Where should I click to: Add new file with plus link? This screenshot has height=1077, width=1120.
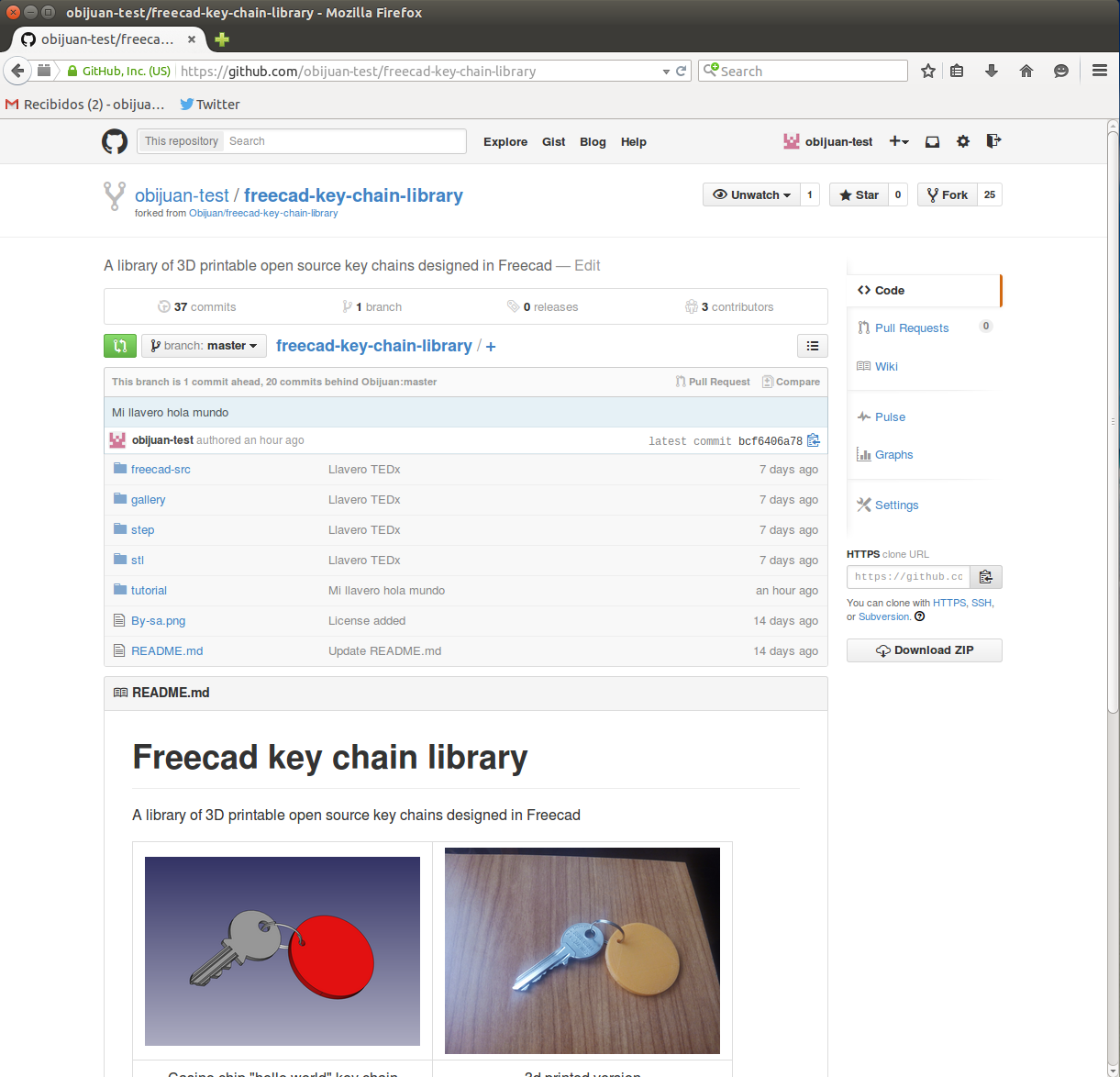(x=491, y=346)
